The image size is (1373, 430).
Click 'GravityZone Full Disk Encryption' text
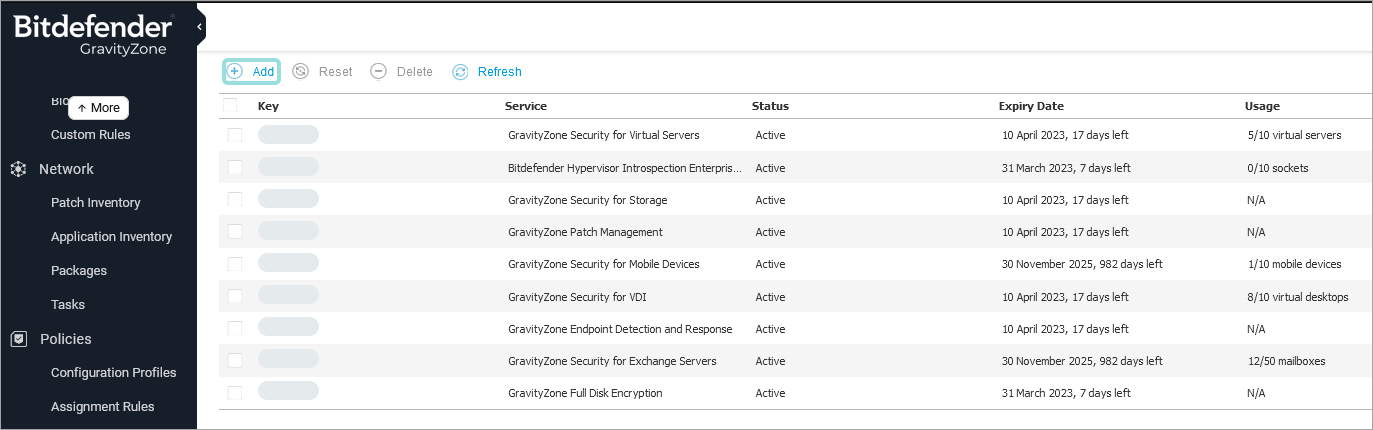(x=585, y=393)
